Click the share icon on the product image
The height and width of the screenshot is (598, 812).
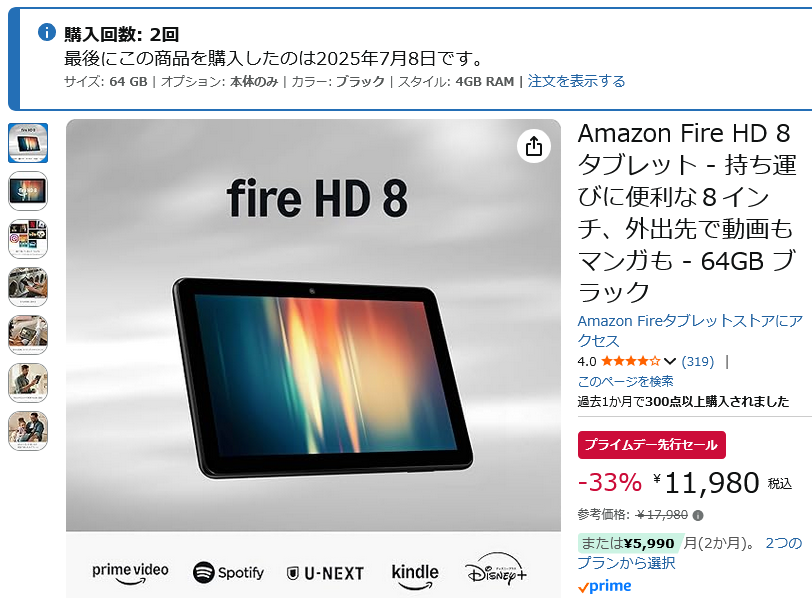pyautogui.click(x=533, y=146)
